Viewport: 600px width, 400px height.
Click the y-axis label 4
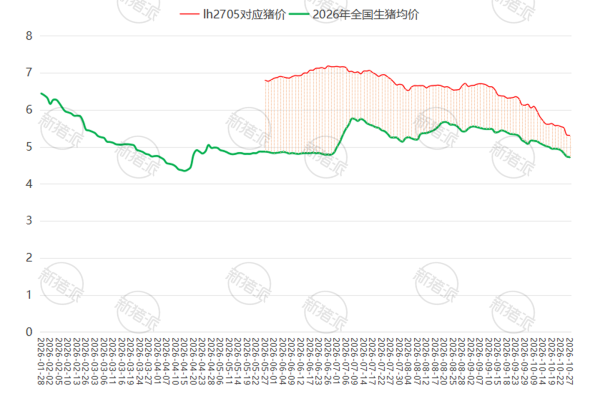click(29, 184)
